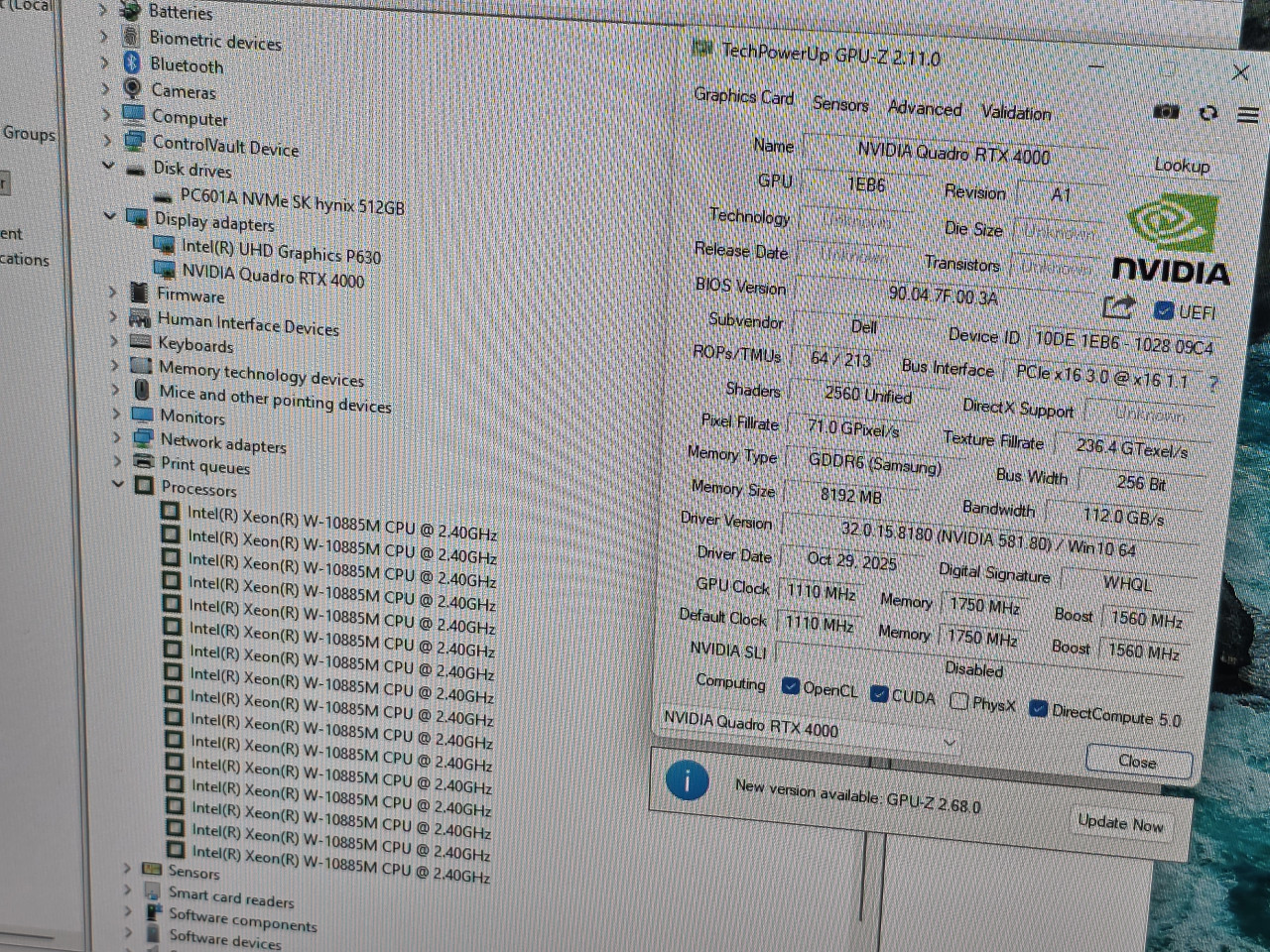Image resolution: width=1270 pixels, height=952 pixels.
Task: Click the Bluetooth device category icon
Action: [132, 62]
